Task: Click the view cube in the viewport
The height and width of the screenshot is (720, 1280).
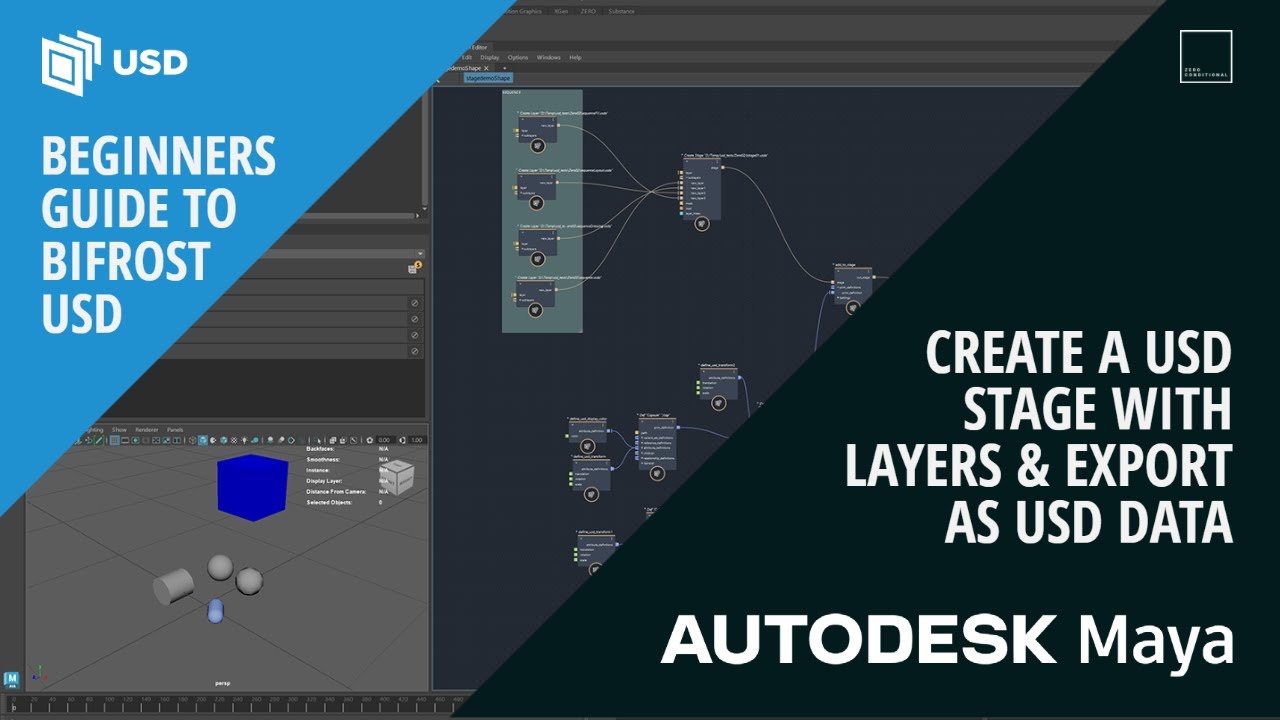Action: pyautogui.click(x=399, y=477)
